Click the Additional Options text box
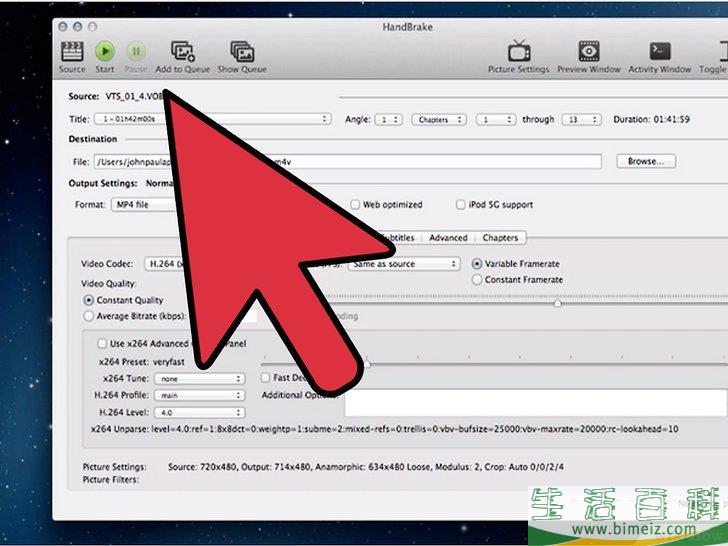Viewport: 728px width, 546px height. pos(535,403)
